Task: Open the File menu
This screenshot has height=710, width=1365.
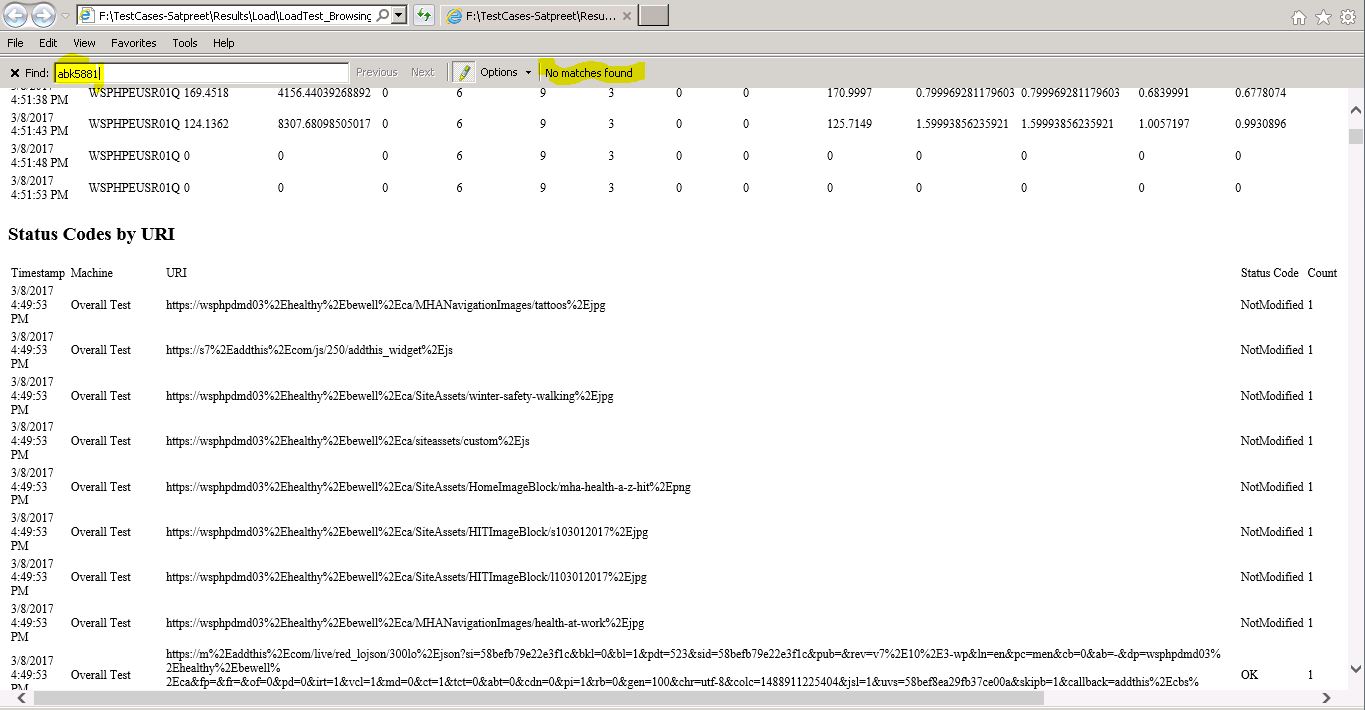Action: click(15, 43)
